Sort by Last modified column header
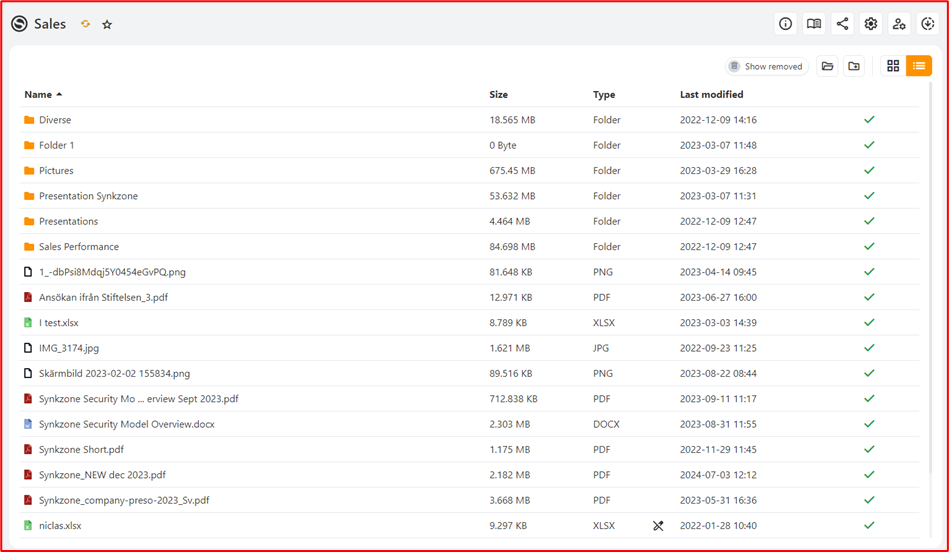This screenshot has width=949, height=552. tap(712, 94)
